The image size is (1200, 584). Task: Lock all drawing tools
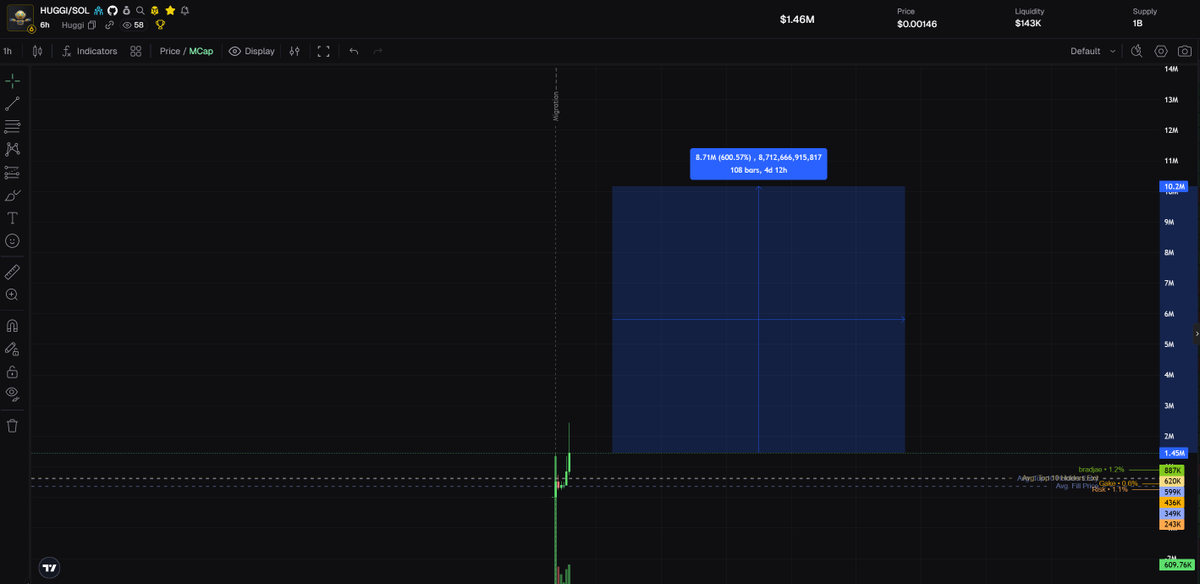[12, 372]
